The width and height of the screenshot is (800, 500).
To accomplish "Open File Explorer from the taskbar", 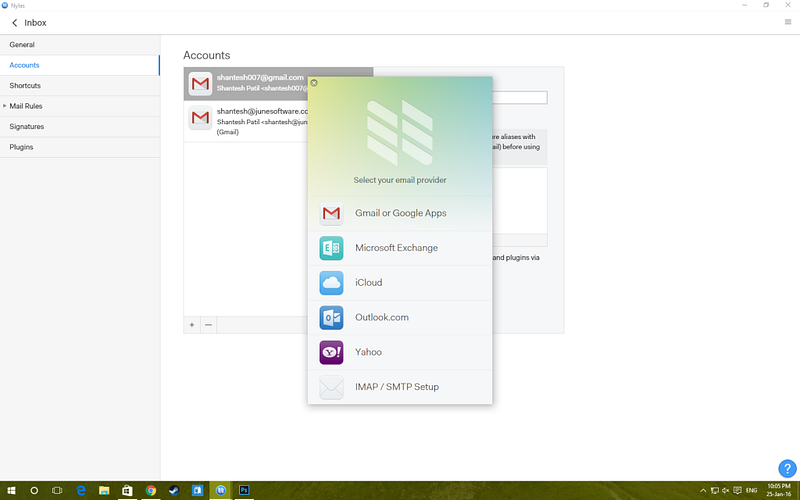I will coord(104,490).
